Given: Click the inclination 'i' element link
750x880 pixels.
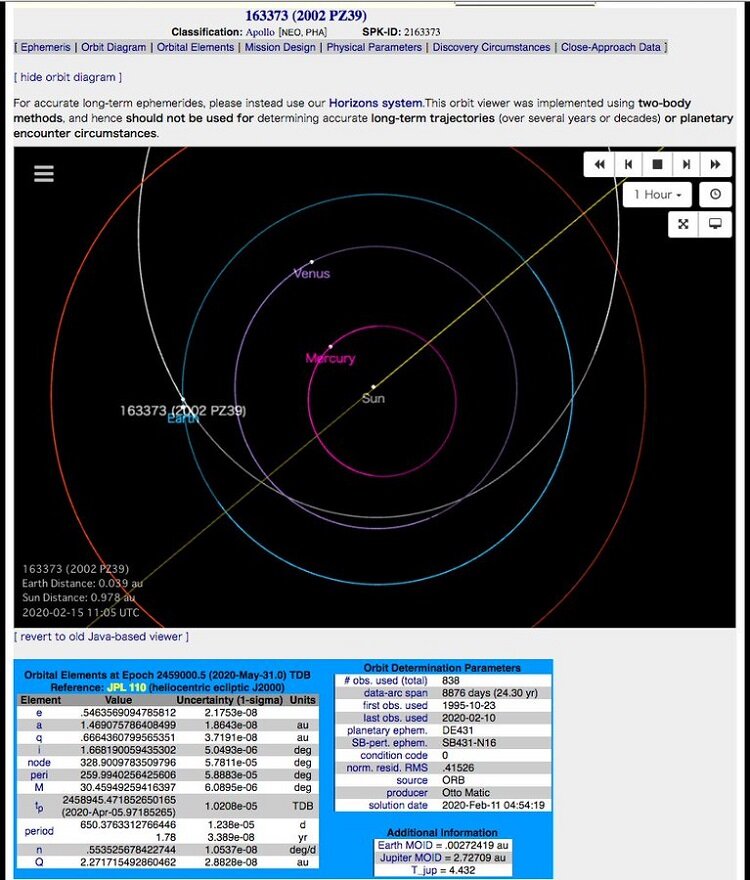Looking at the screenshot, I should click(x=39, y=750).
